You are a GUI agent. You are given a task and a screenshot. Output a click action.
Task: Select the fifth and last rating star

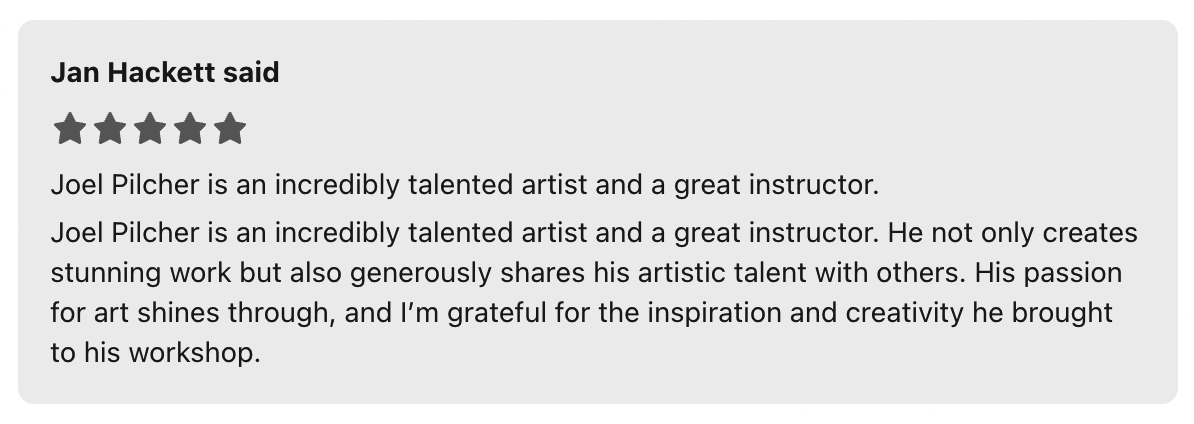tap(230, 129)
